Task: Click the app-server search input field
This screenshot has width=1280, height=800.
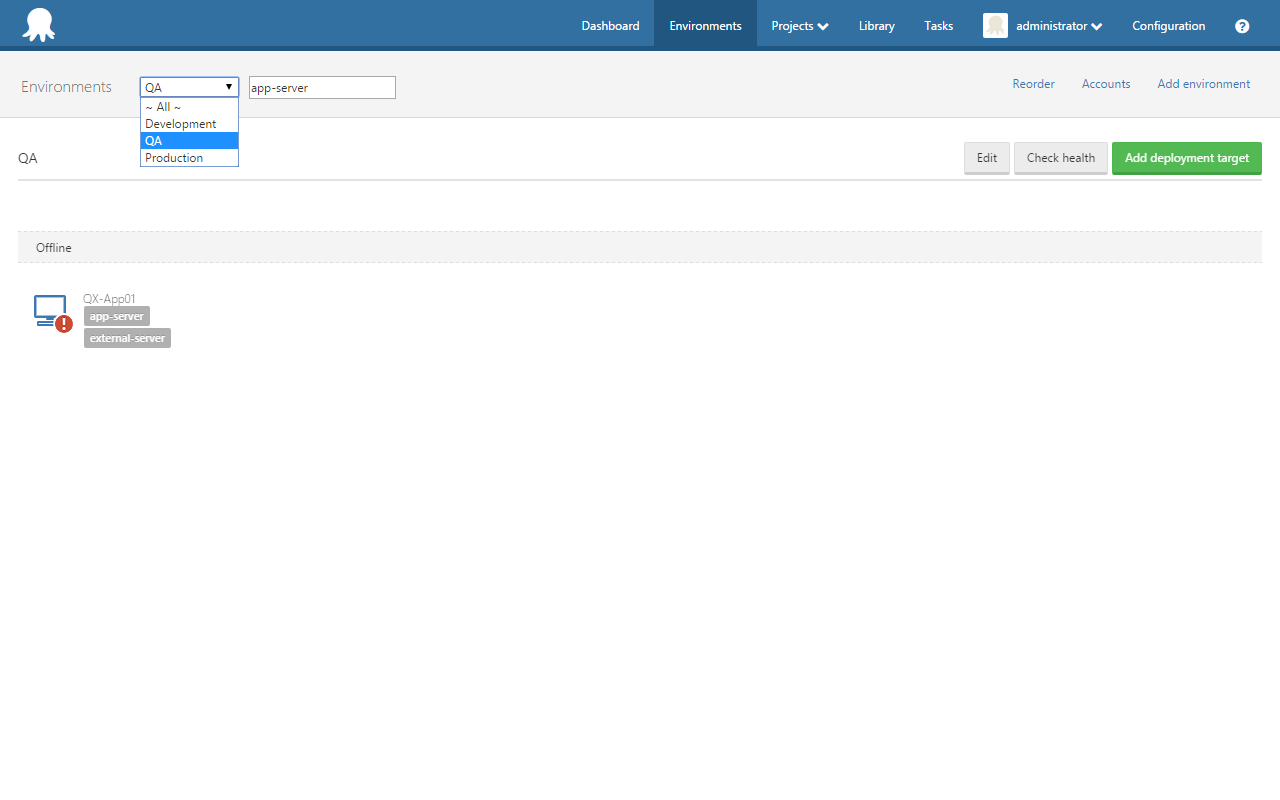Action: (x=321, y=87)
